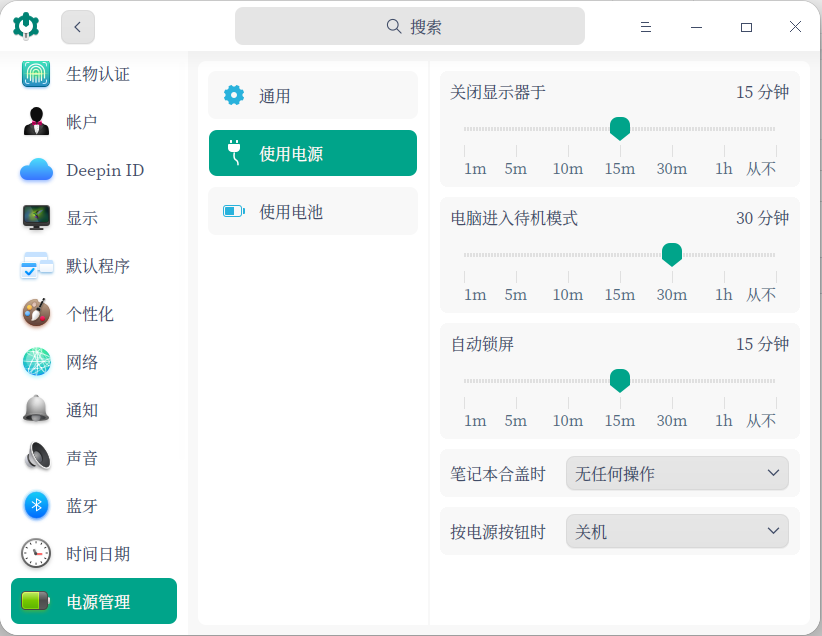822x636 pixels.
Task: Click the 搜索 search field
Action: coord(410,26)
